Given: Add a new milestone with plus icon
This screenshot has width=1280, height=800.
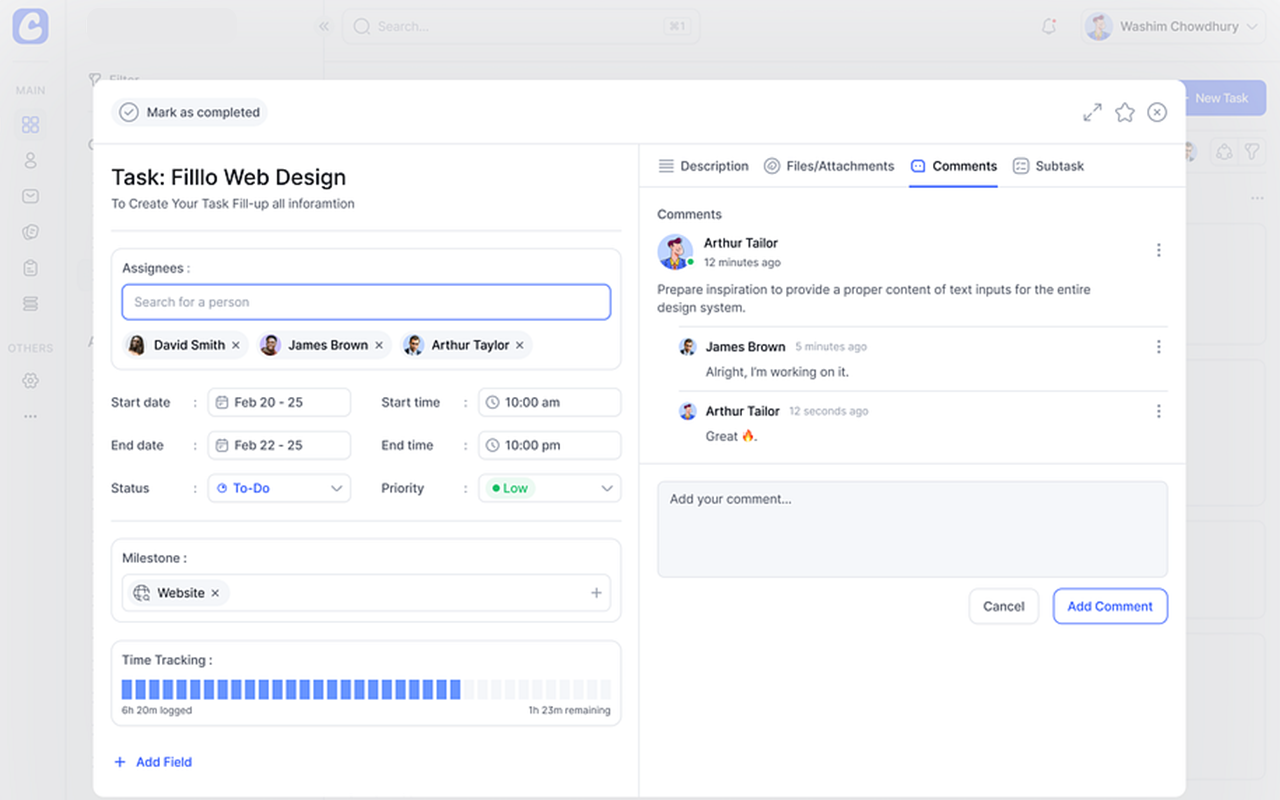Looking at the screenshot, I should click(x=596, y=593).
